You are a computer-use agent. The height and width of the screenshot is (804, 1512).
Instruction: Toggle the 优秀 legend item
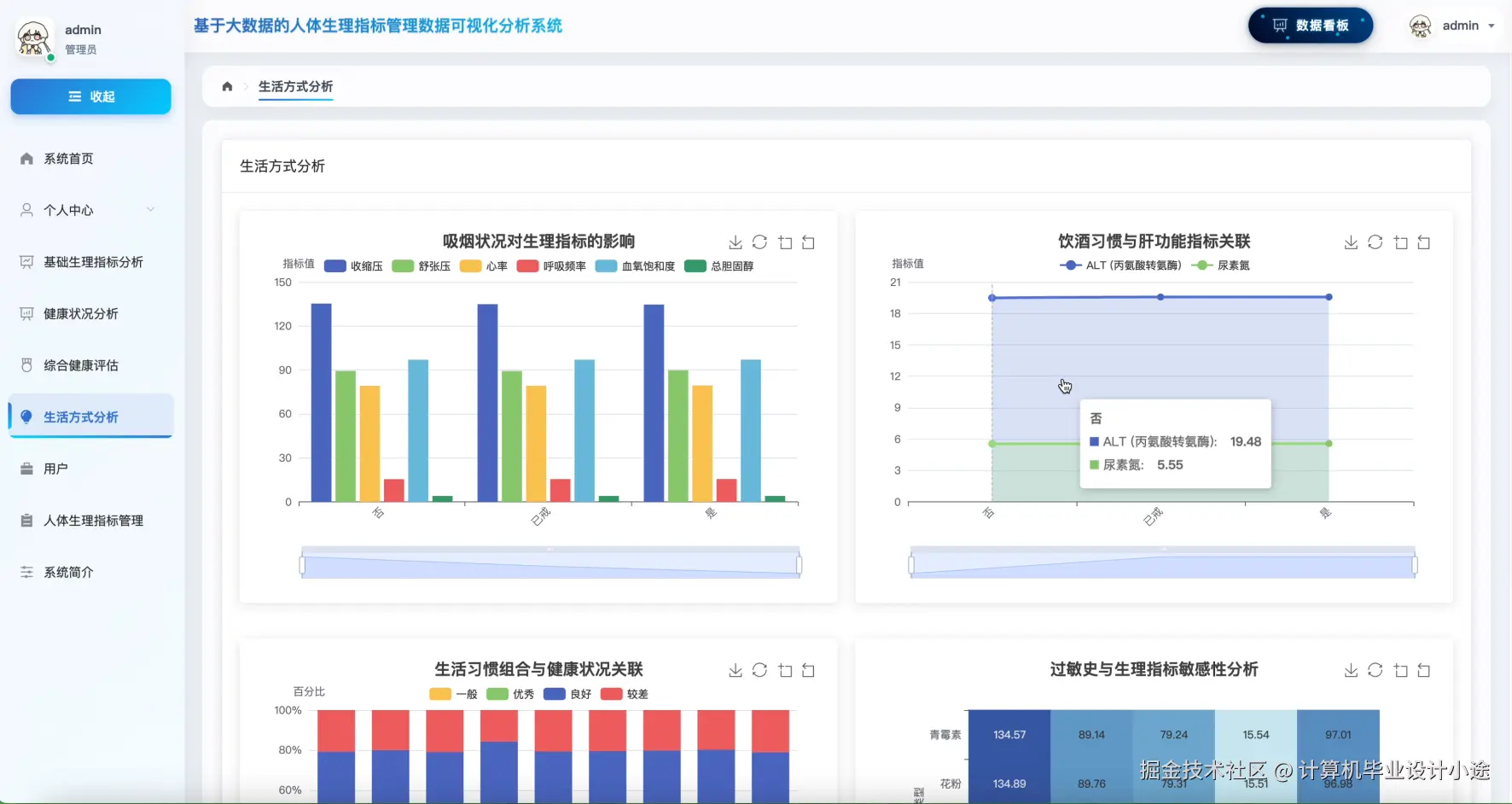pyautogui.click(x=510, y=694)
